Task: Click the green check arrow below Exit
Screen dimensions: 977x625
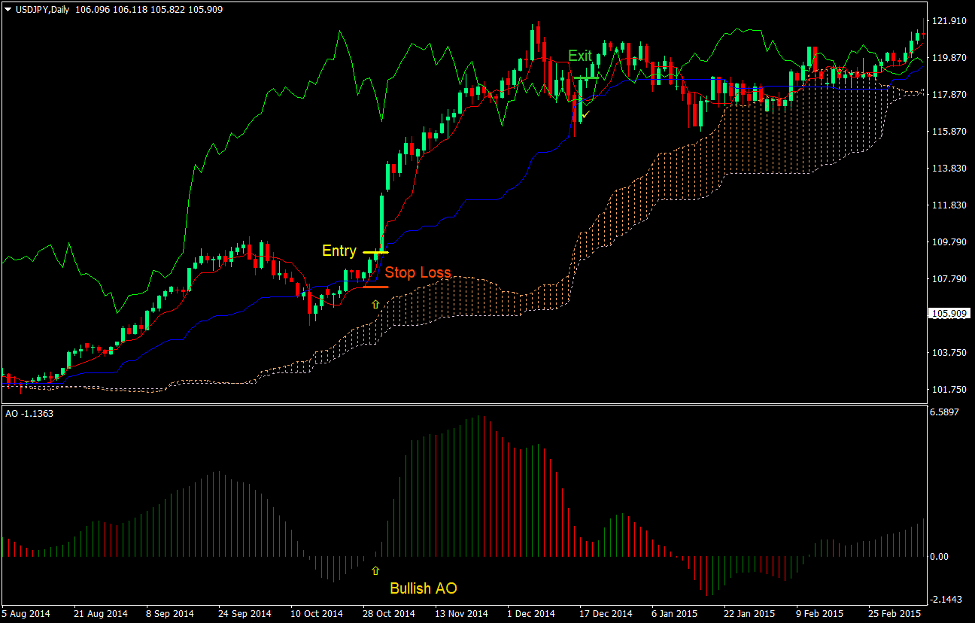Action: [584, 115]
